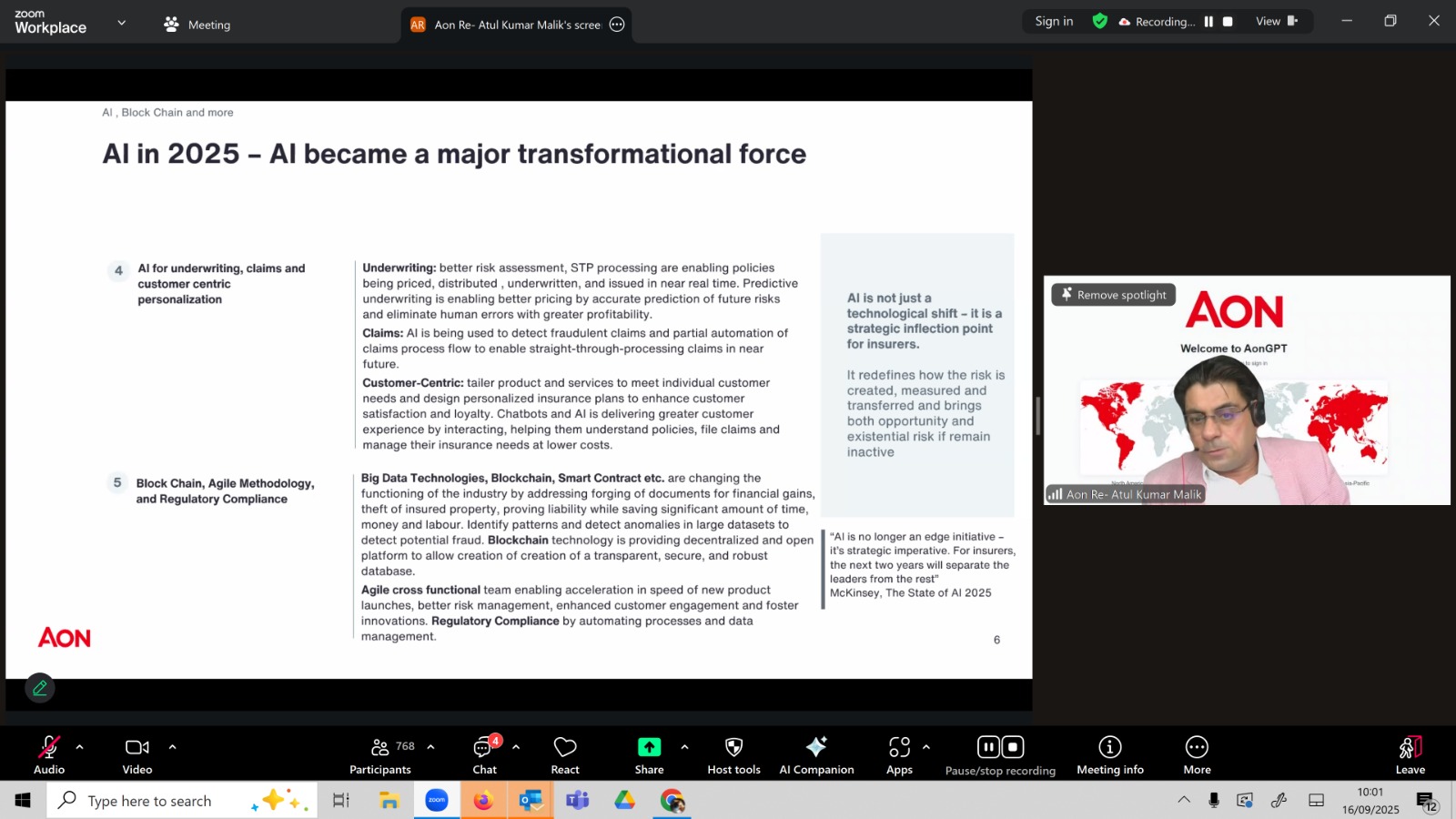Image resolution: width=1456 pixels, height=819 pixels.
Task: Click Remove spotlight button
Action: pos(1114,295)
